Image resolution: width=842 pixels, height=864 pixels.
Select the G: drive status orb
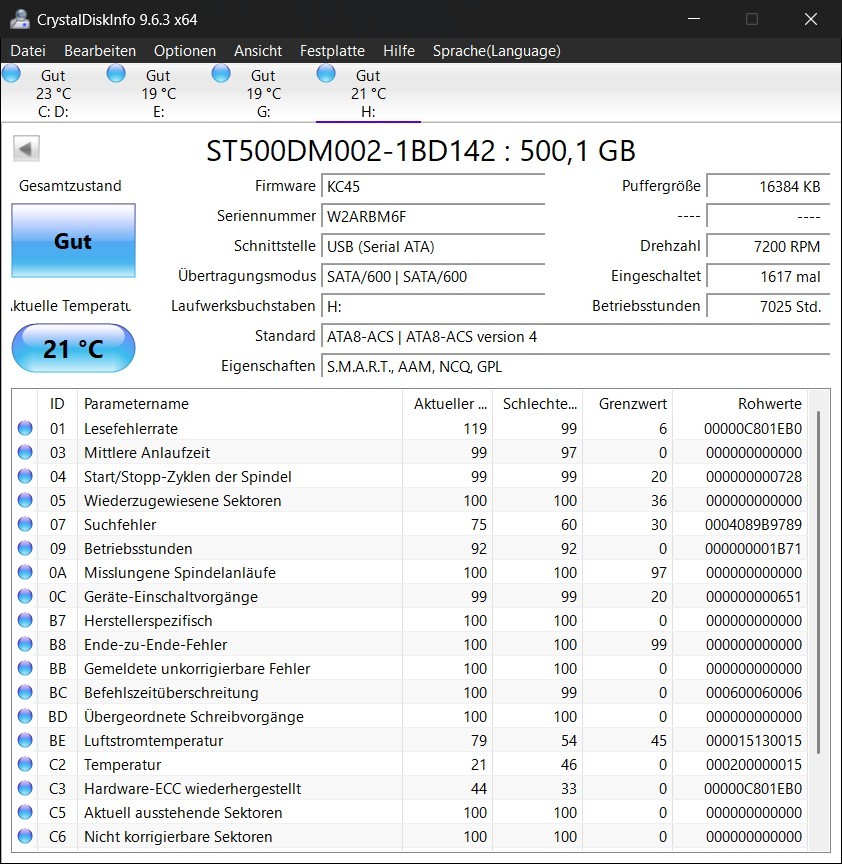click(x=221, y=73)
